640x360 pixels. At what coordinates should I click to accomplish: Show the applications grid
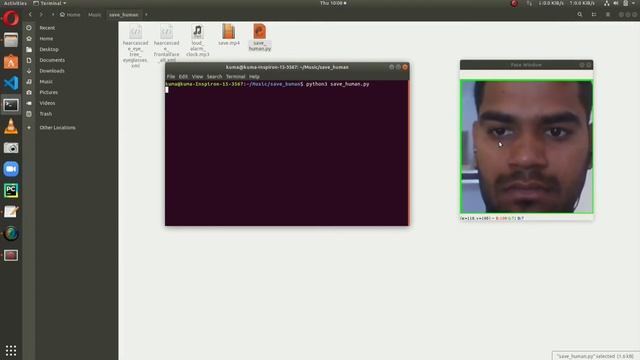coord(11,350)
